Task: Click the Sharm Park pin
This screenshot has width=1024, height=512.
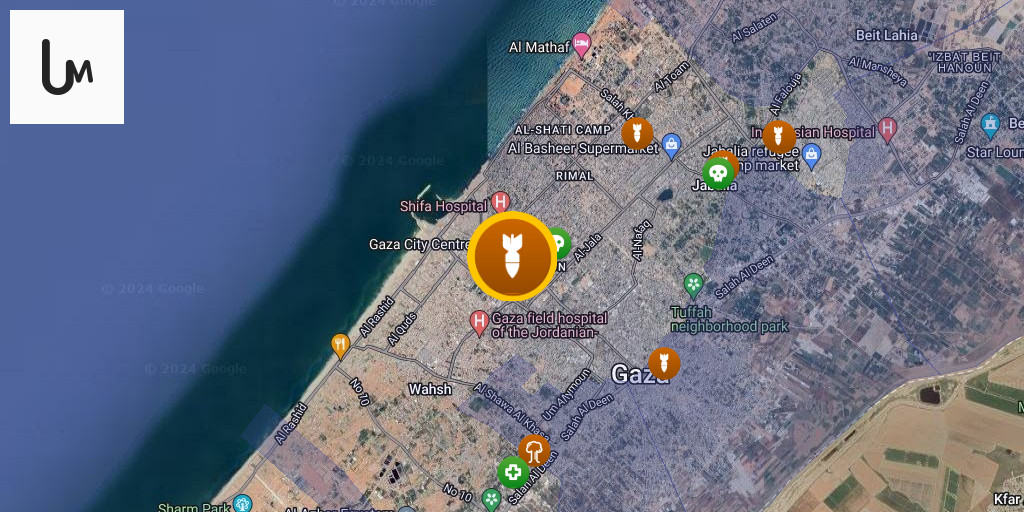Action: (242, 504)
